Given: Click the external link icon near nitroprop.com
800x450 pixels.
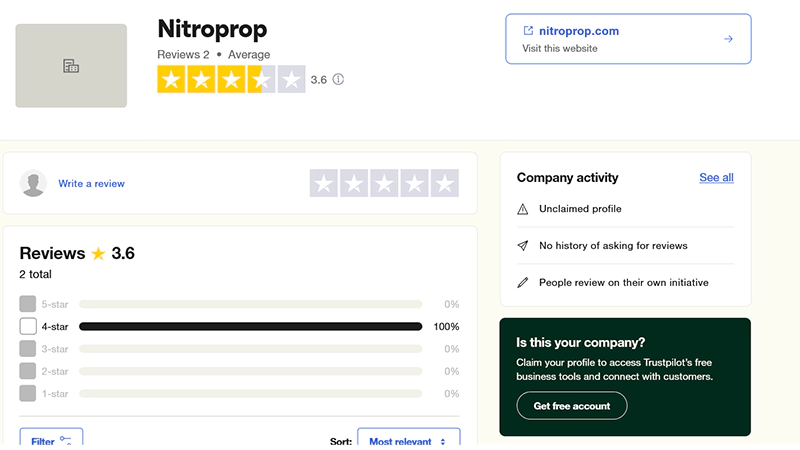Looking at the screenshot, I should click(x=528, y=31).
